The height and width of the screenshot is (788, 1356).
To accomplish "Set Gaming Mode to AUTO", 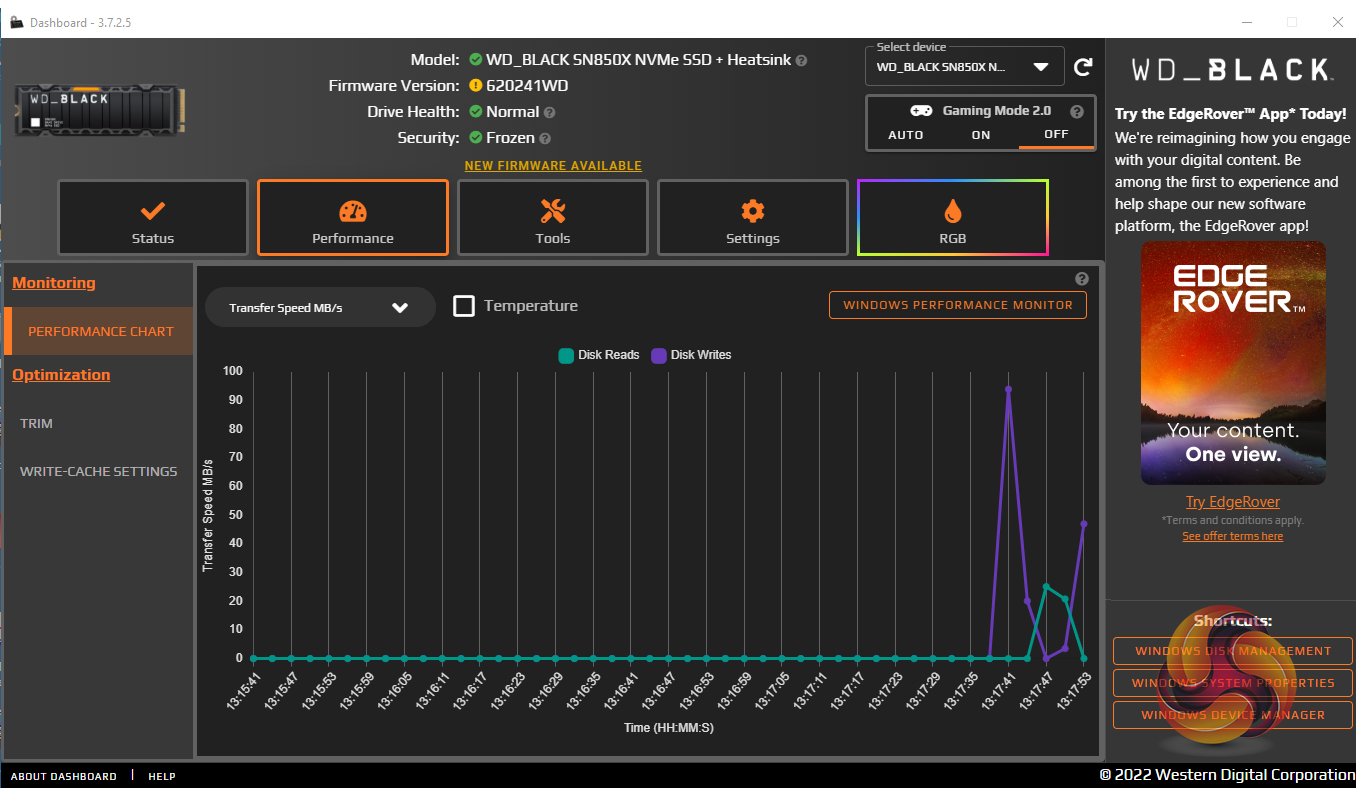I will pos(906,135).
